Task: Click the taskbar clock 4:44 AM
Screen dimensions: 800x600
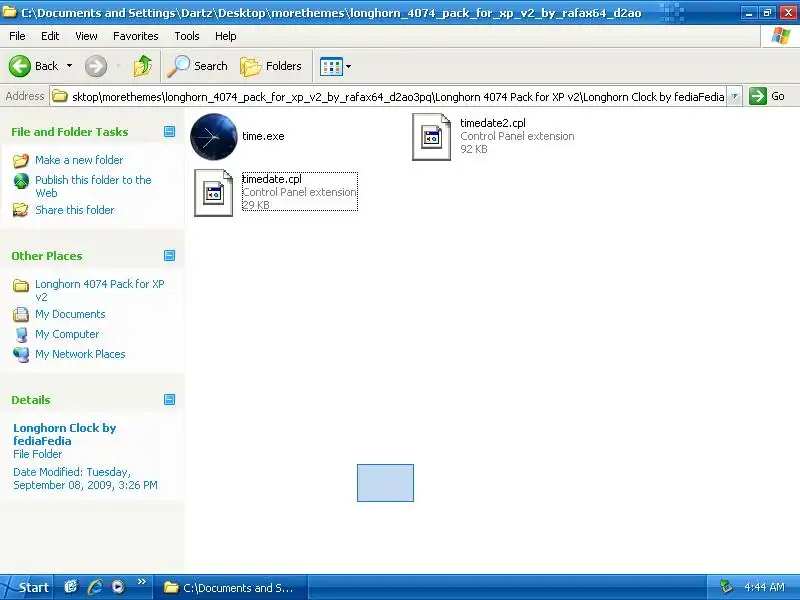Action: (x=764, y=587)
